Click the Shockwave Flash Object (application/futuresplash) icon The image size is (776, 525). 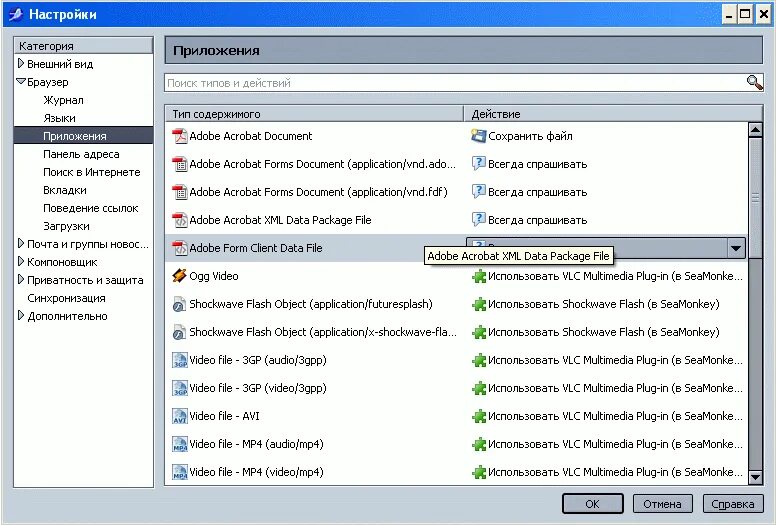pos(179,304)
